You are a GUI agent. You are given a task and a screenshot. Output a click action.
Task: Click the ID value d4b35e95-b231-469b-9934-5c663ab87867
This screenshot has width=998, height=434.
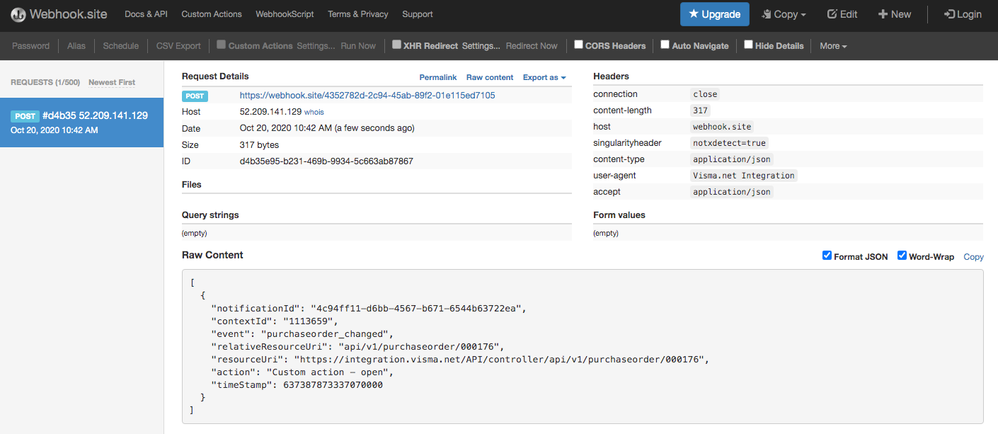tap(327, 162)
